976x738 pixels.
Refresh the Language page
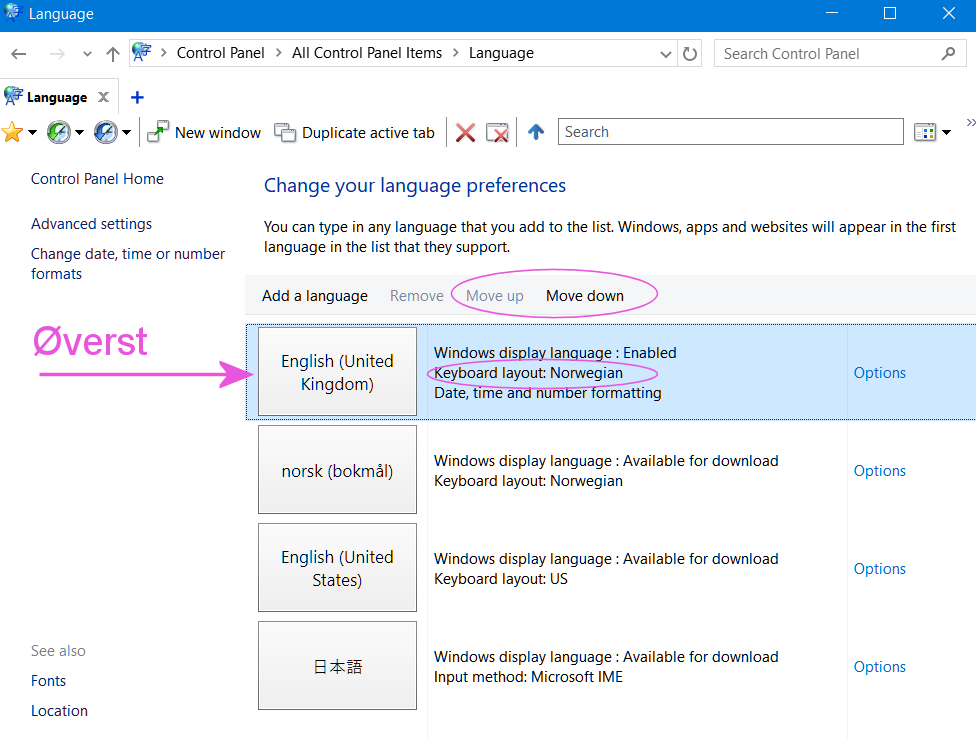[690, 54]
